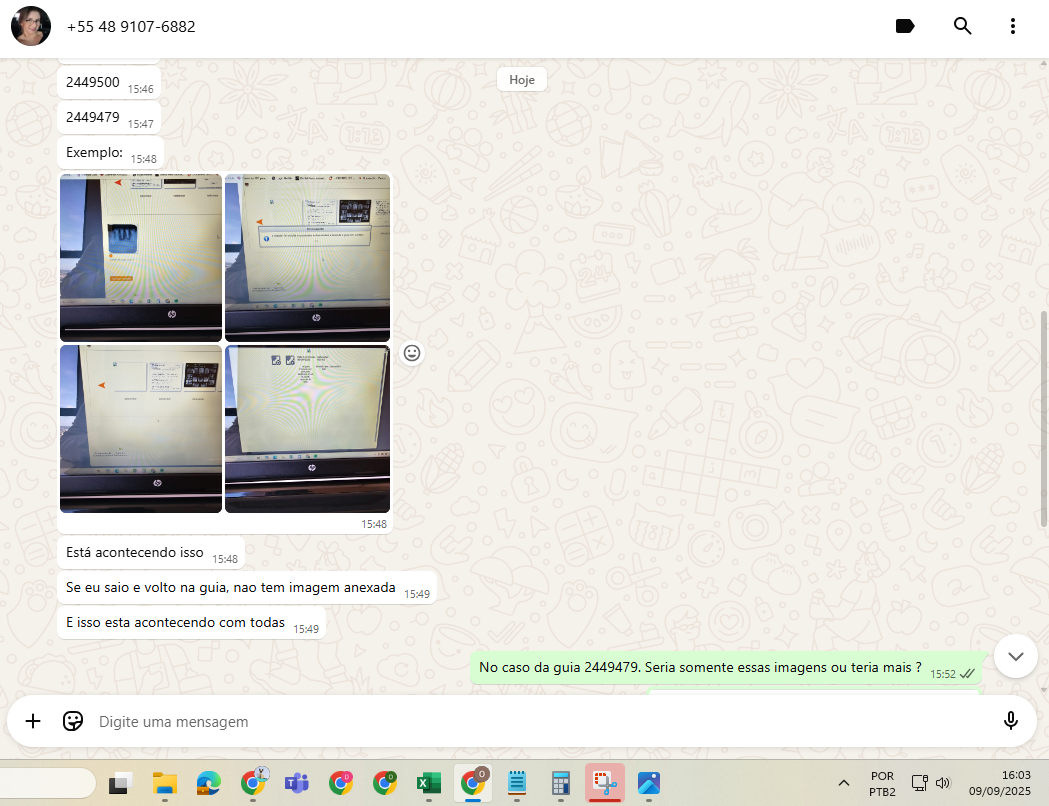
Task: Open the attach plus menu
Action: [33, 721]
